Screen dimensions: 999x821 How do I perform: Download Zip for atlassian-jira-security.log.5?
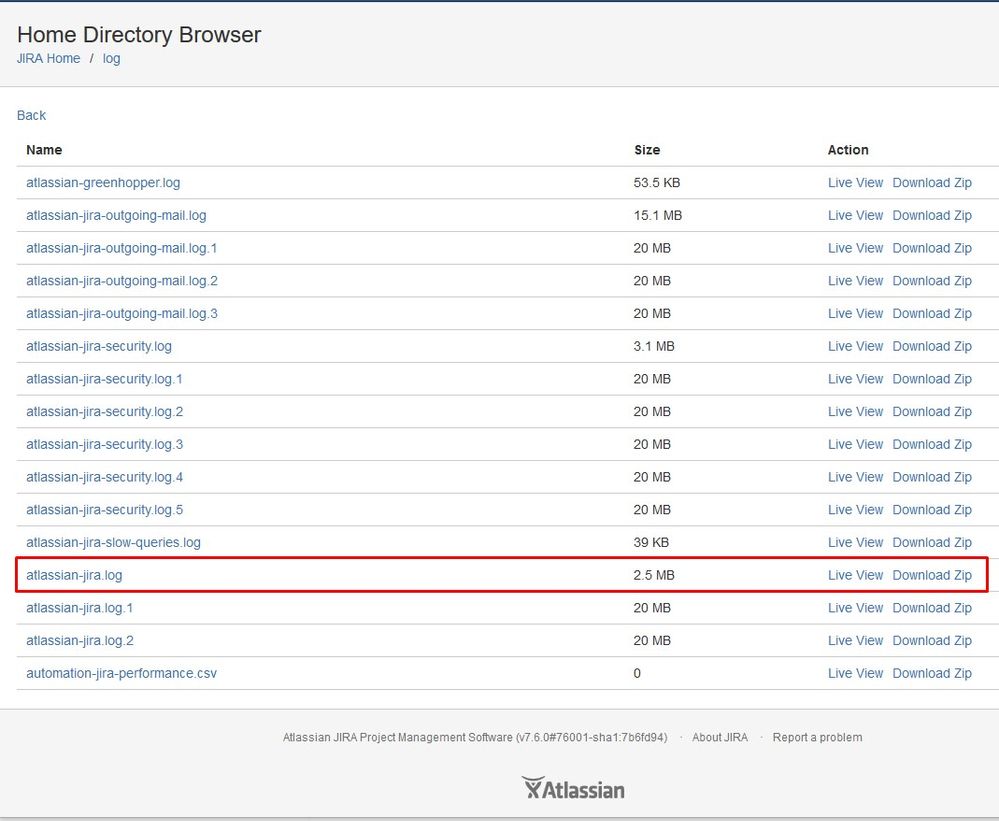(932, 510)
